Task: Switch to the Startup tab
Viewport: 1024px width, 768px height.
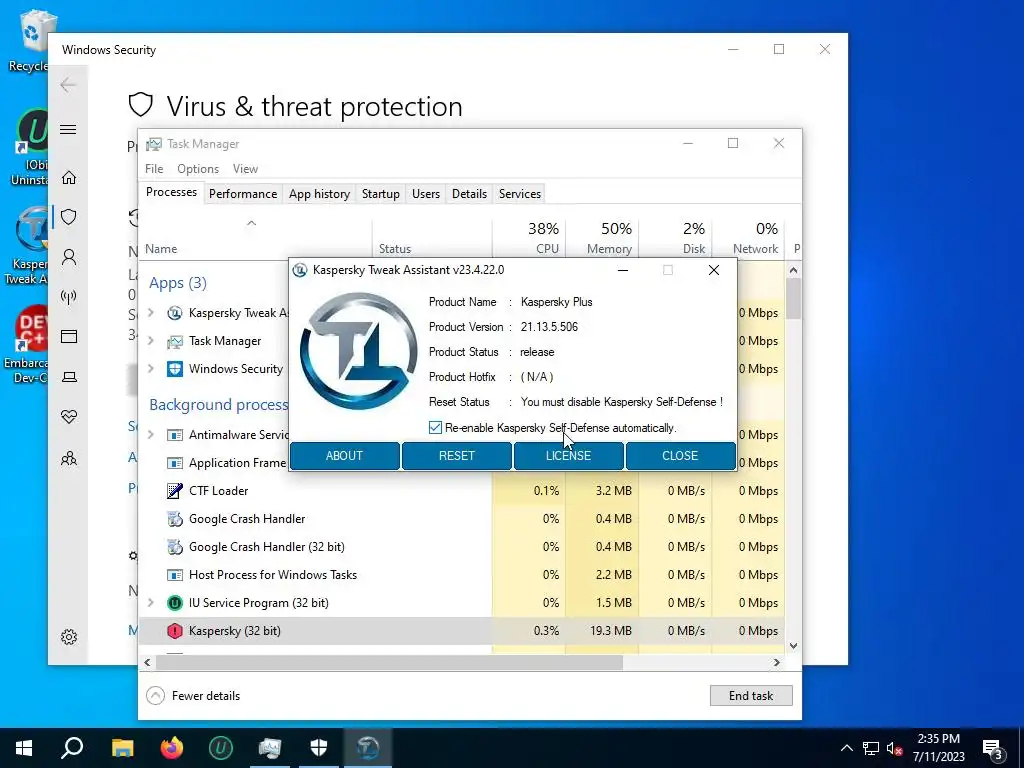Action: (x=381, y=194)
